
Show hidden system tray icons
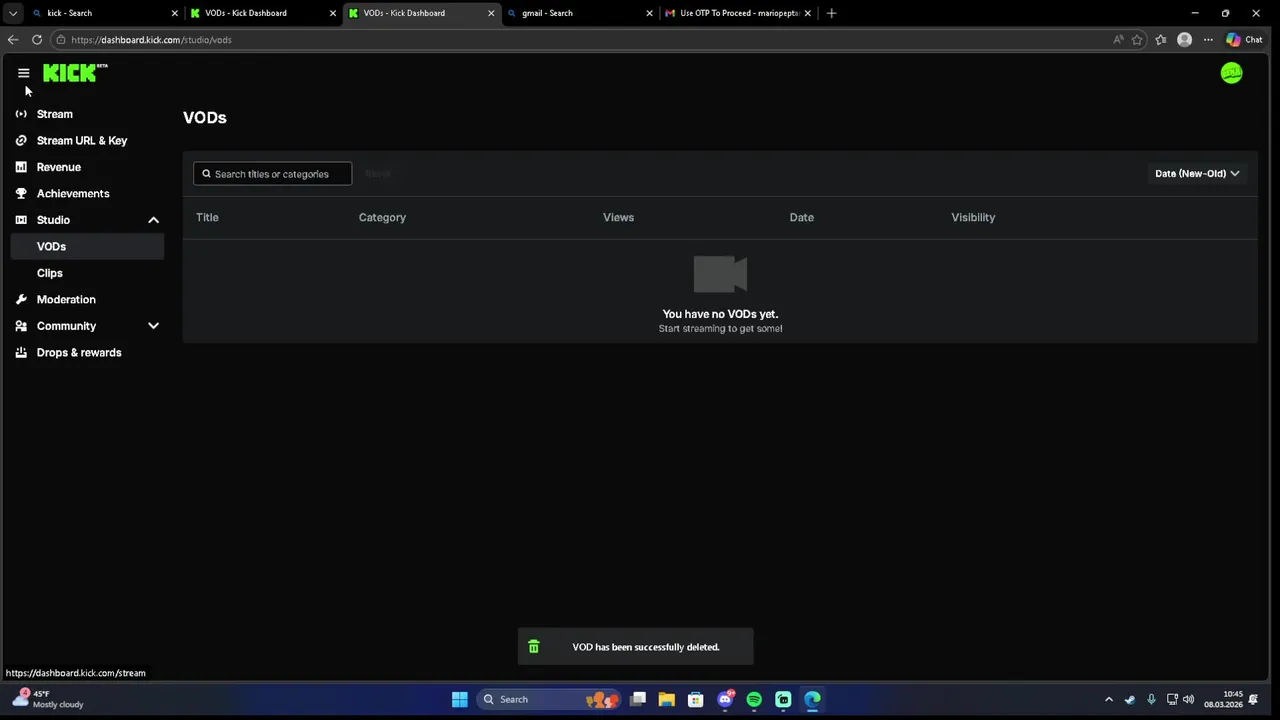pos(1108,699)
